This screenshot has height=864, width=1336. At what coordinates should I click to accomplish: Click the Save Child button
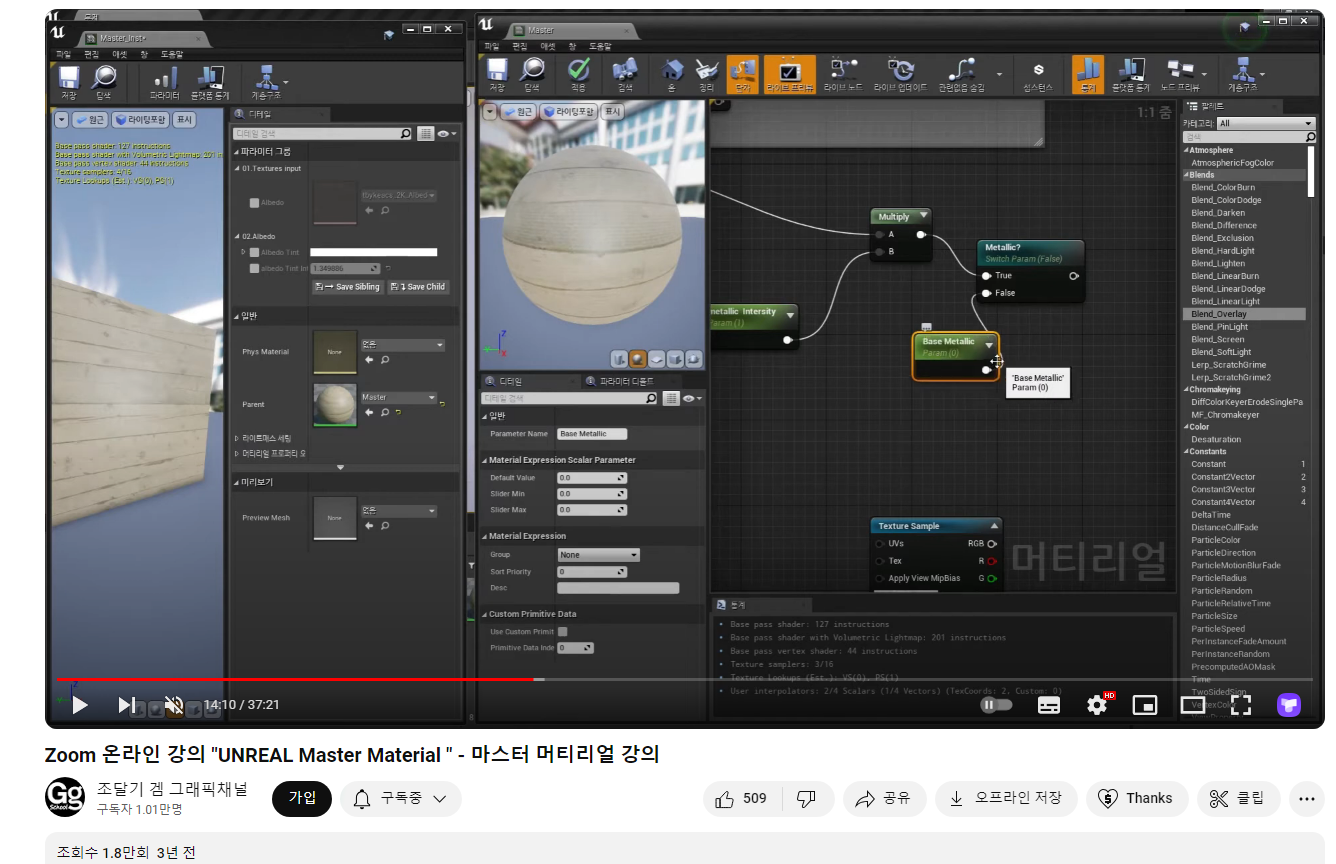pos(419,287)
